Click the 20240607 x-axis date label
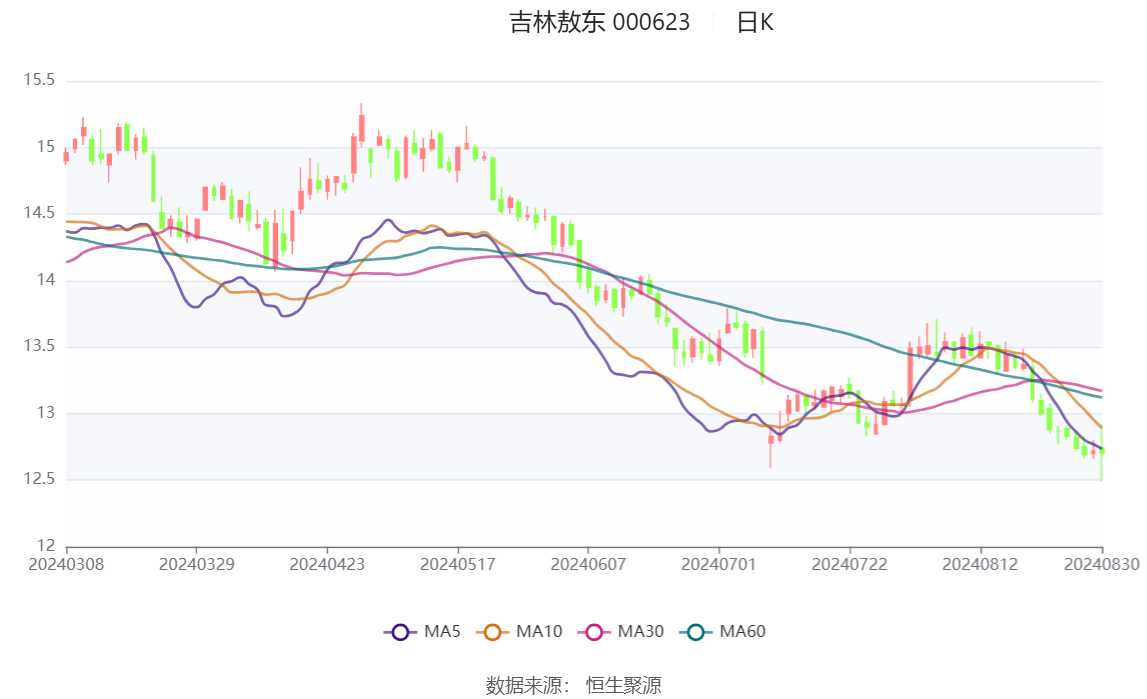The height and width of the screenshot is (699, 1147). click(588, 564)
